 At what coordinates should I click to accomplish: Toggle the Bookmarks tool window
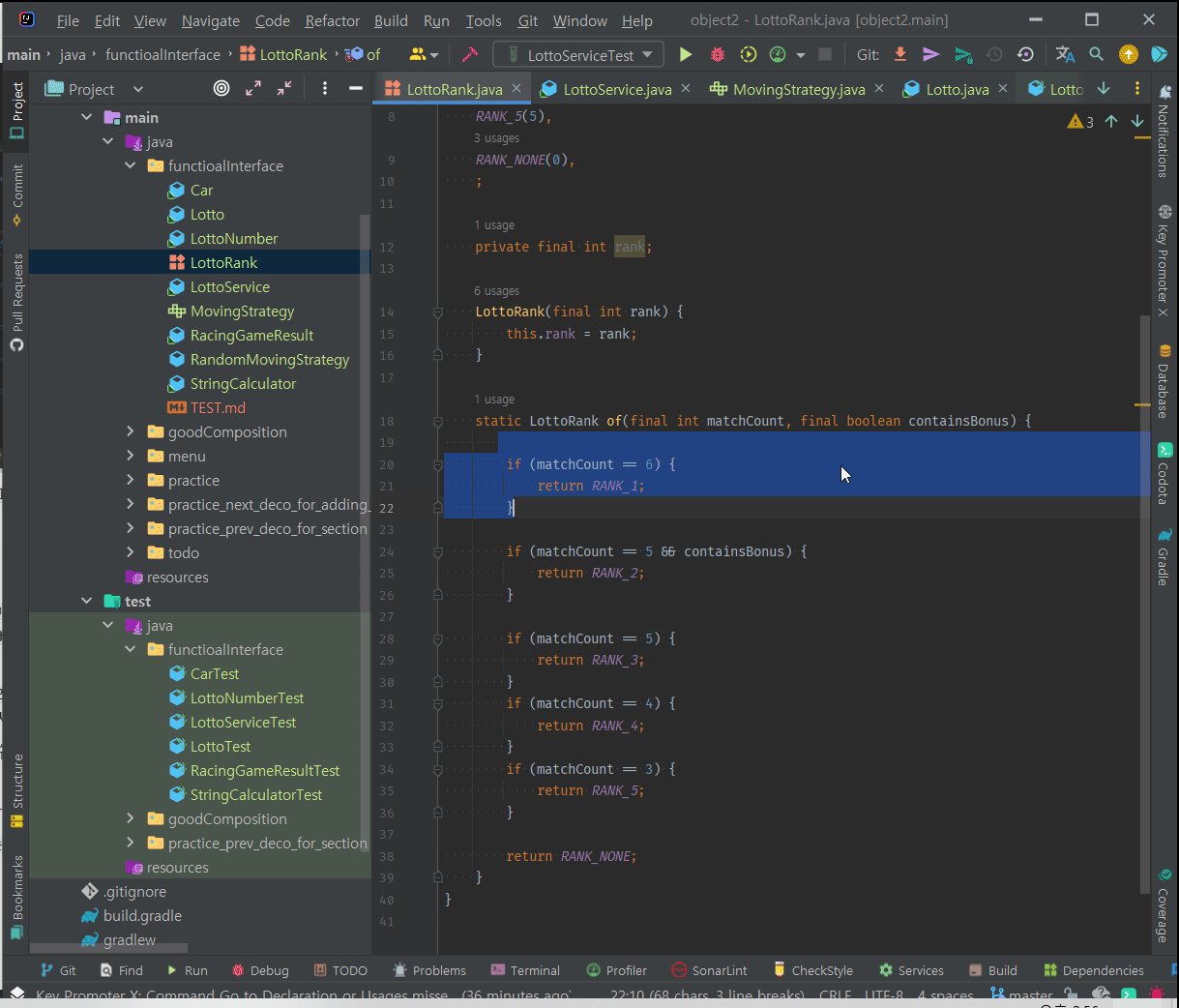[16, 896]
